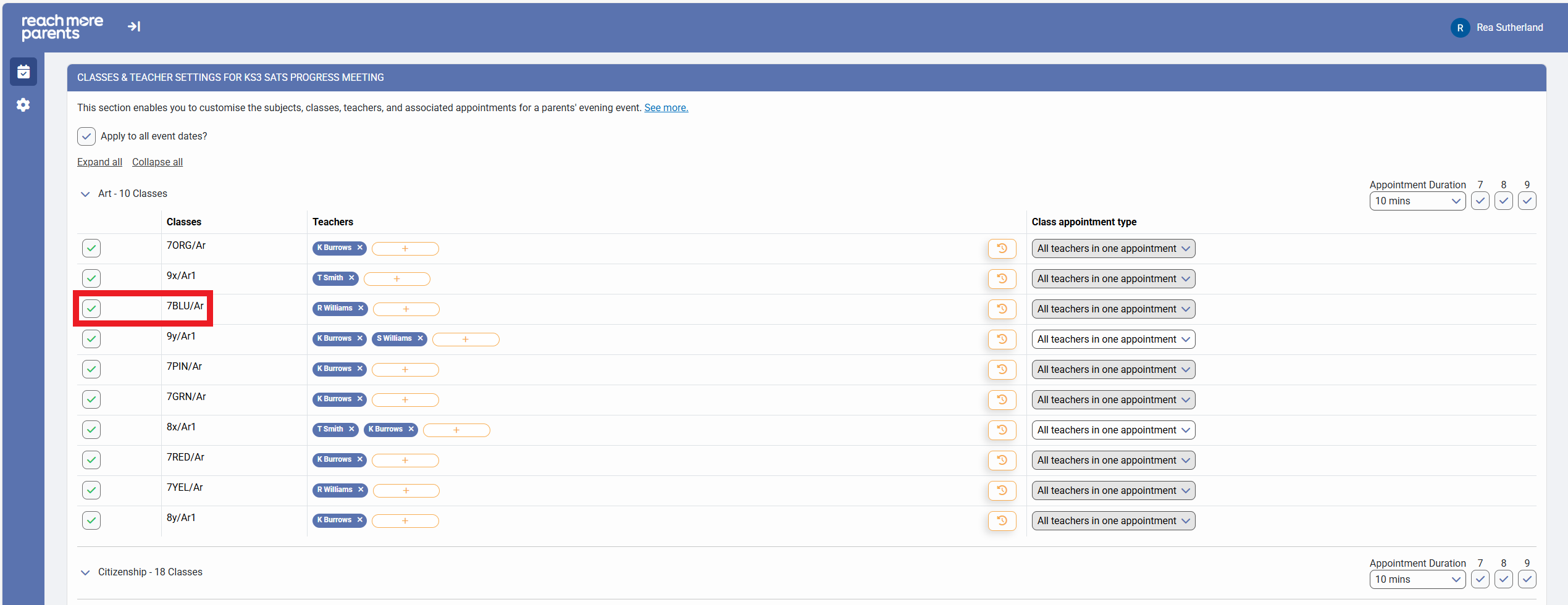Add a teacher to class 7RED/Ar
The width and height of the screenshot is (1568, 605).
point(405,460)
